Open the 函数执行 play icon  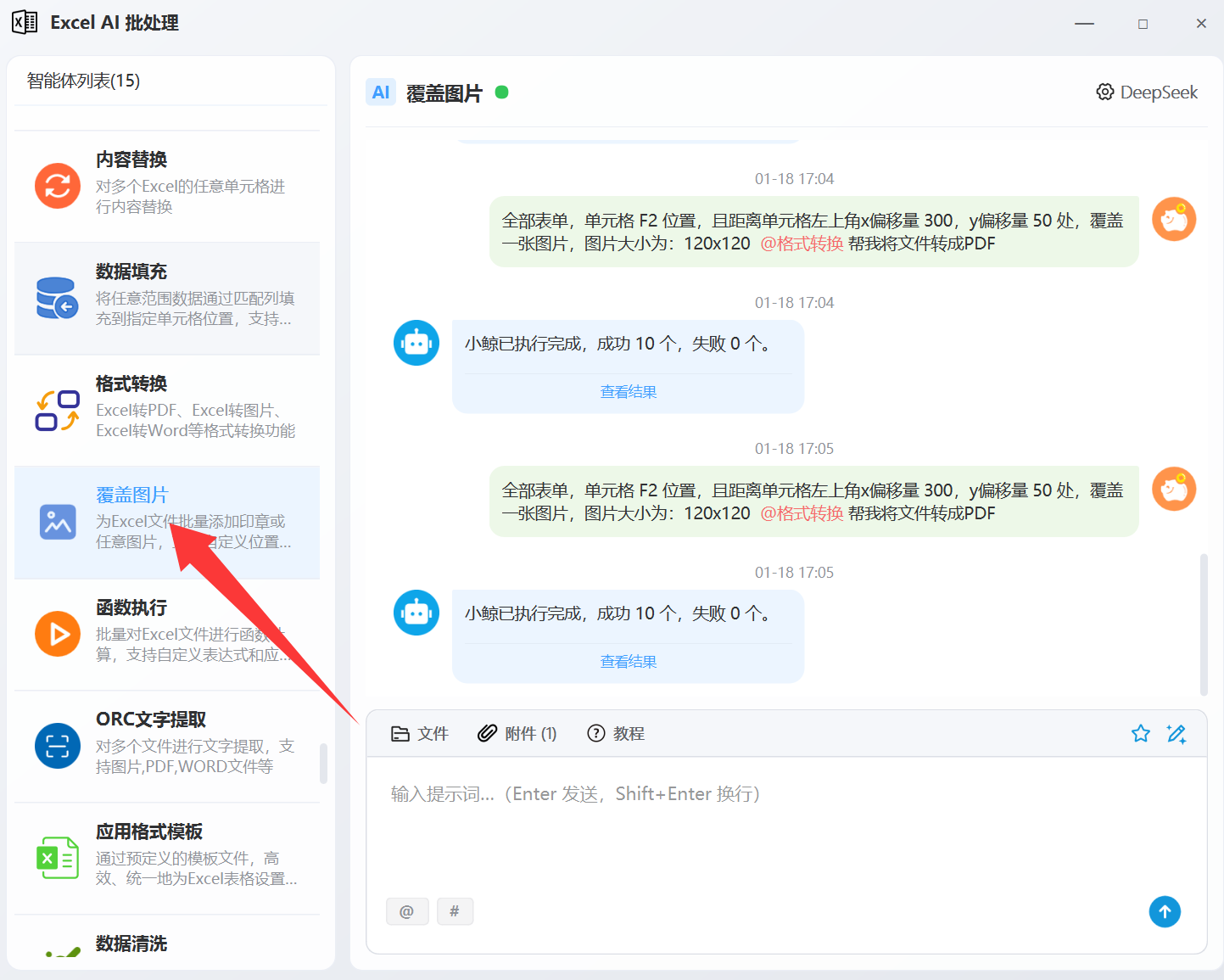pos(58,634)
